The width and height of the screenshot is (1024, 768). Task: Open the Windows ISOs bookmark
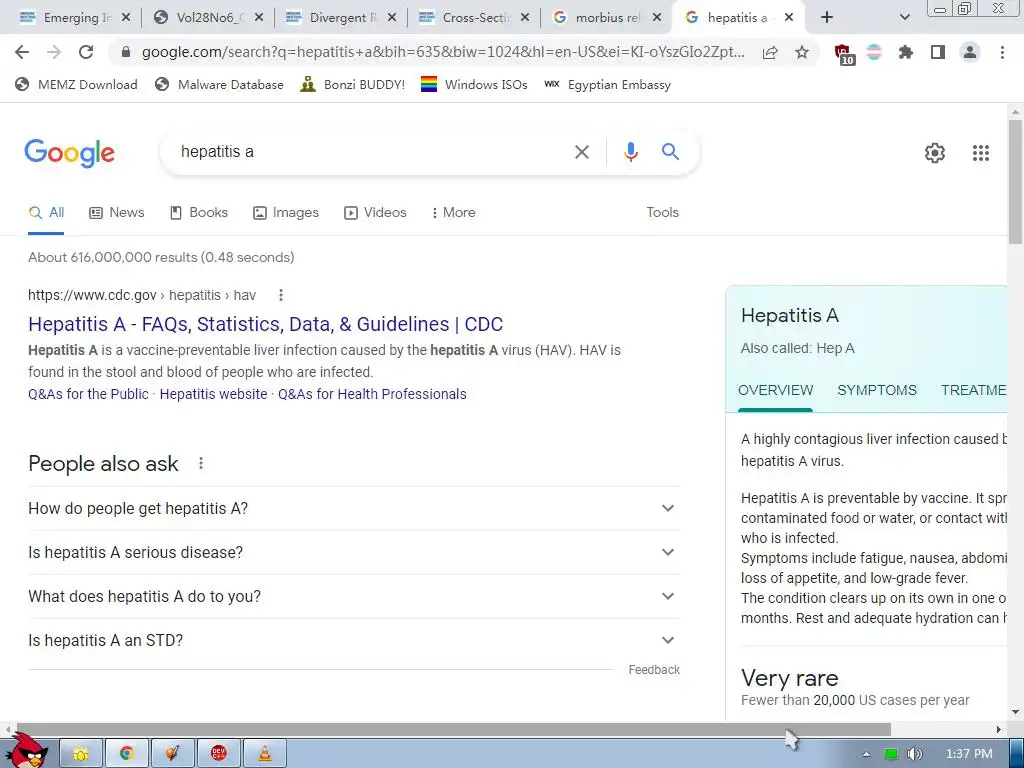click(x=474, y=84)
